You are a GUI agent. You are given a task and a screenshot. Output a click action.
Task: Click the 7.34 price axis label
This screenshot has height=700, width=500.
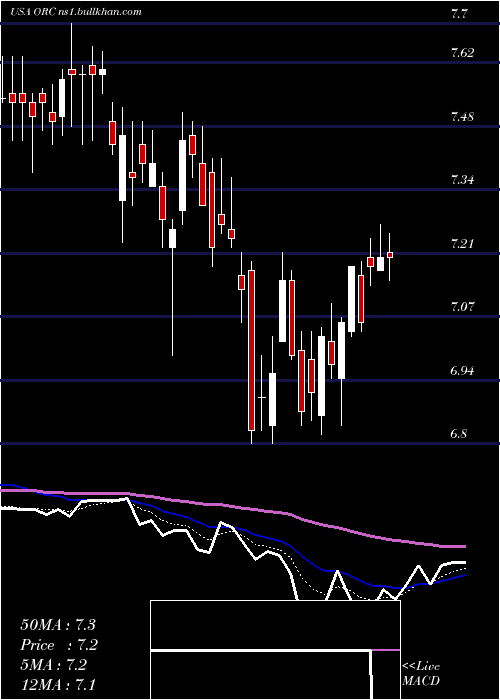(462, 180)
